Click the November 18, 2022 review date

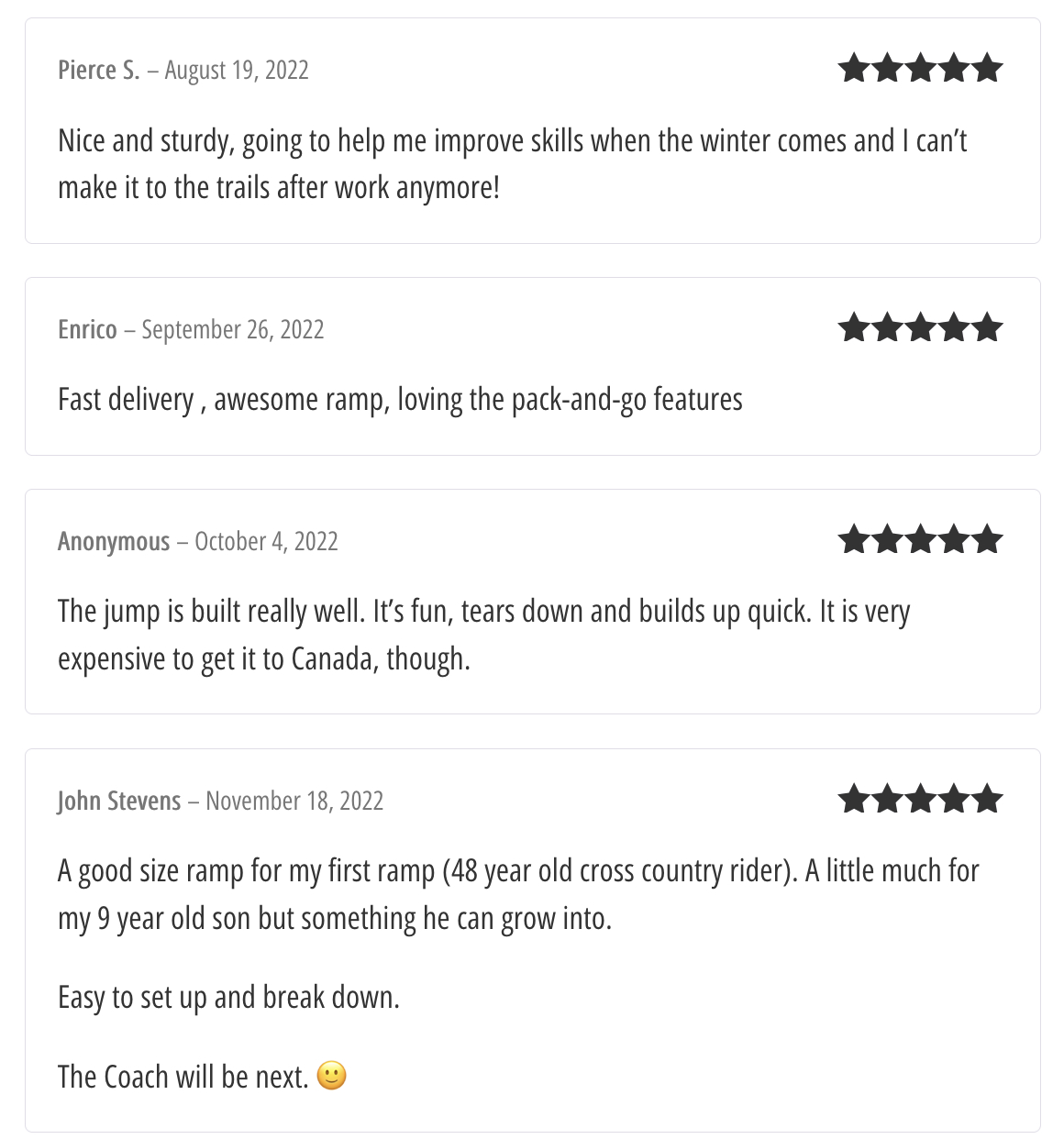294,802
